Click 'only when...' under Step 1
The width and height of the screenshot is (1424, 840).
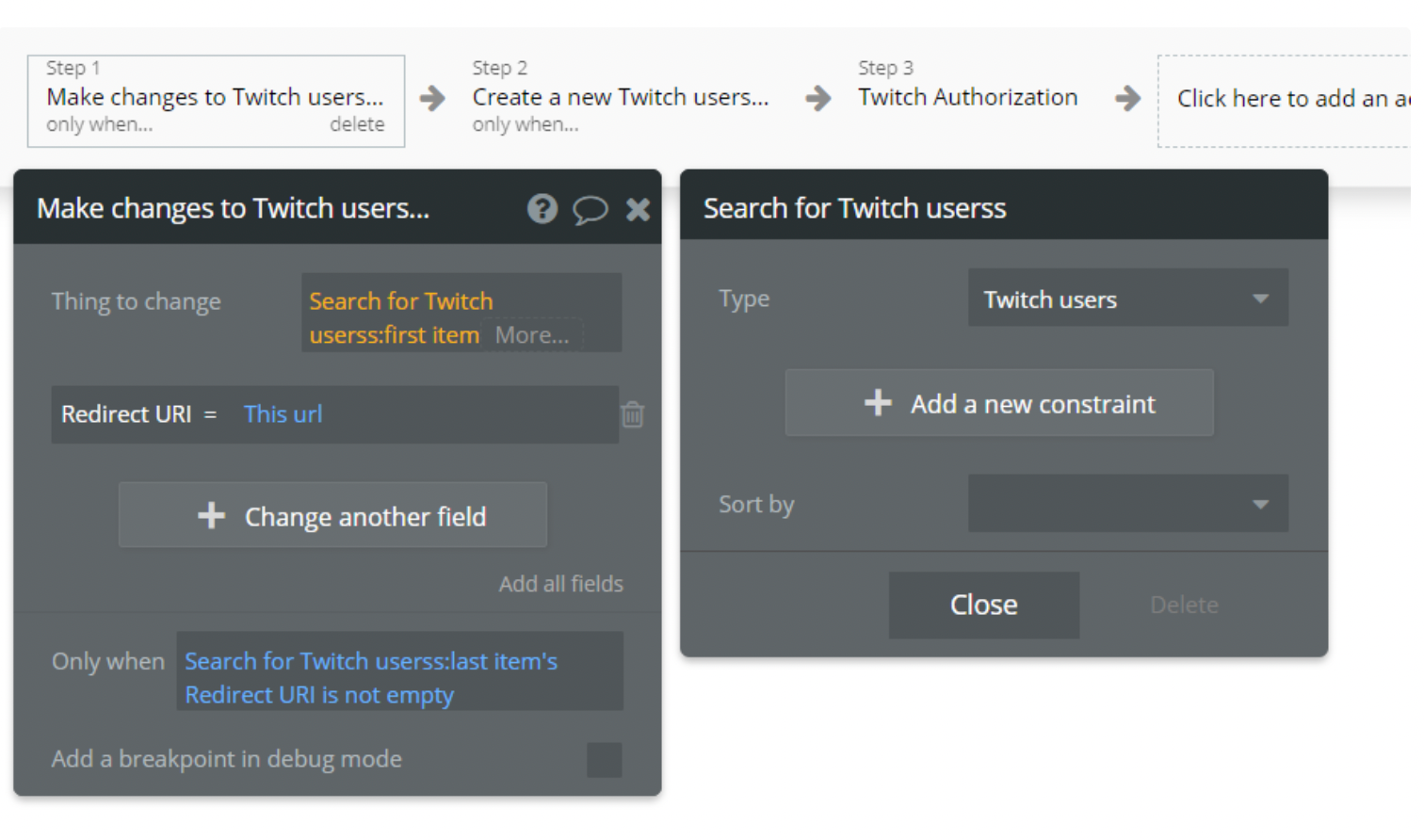(x=99, y=124)
